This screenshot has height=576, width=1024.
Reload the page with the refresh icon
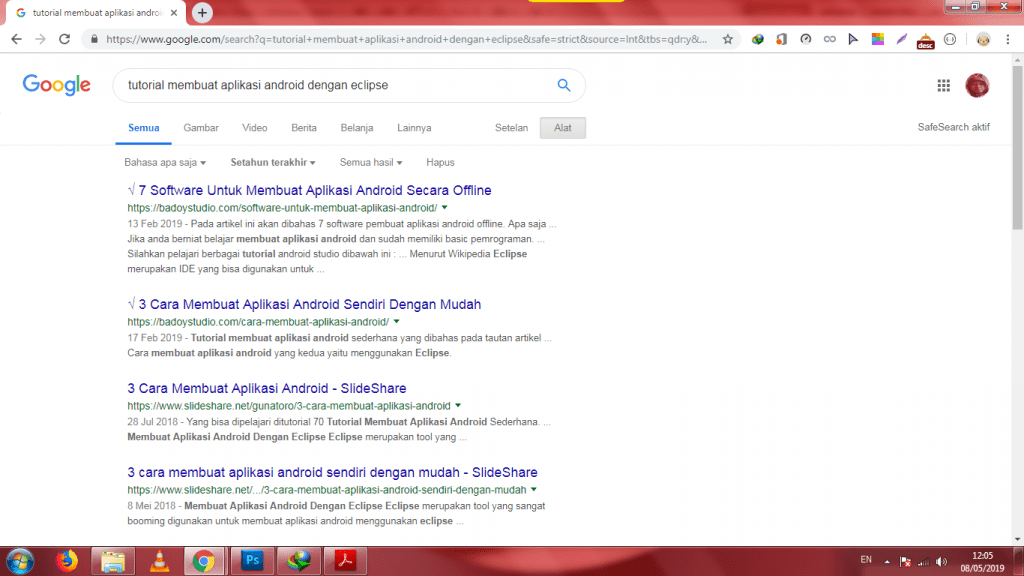(x=64, y=39)
